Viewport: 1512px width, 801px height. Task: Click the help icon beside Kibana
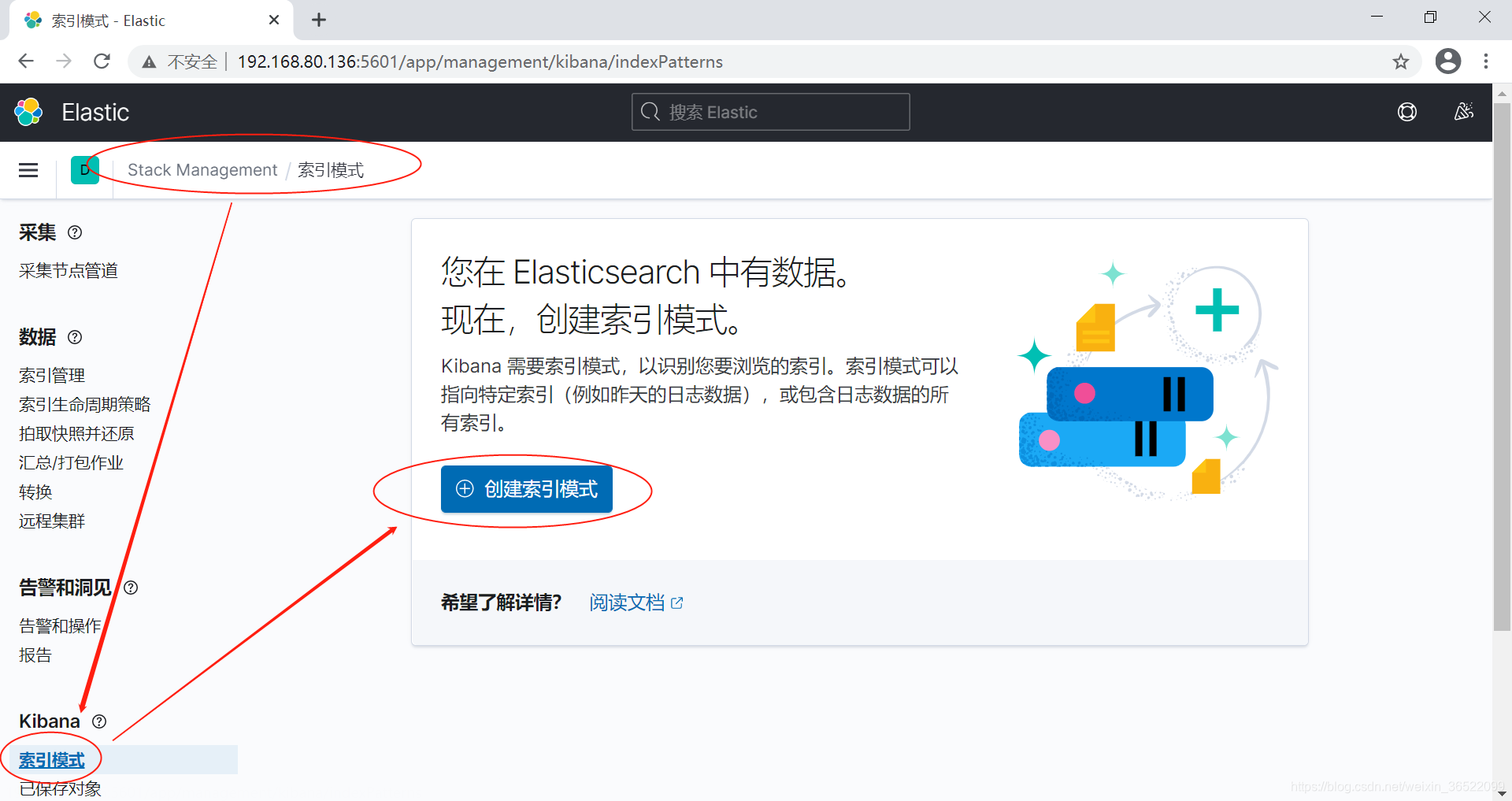click(99, 721)
